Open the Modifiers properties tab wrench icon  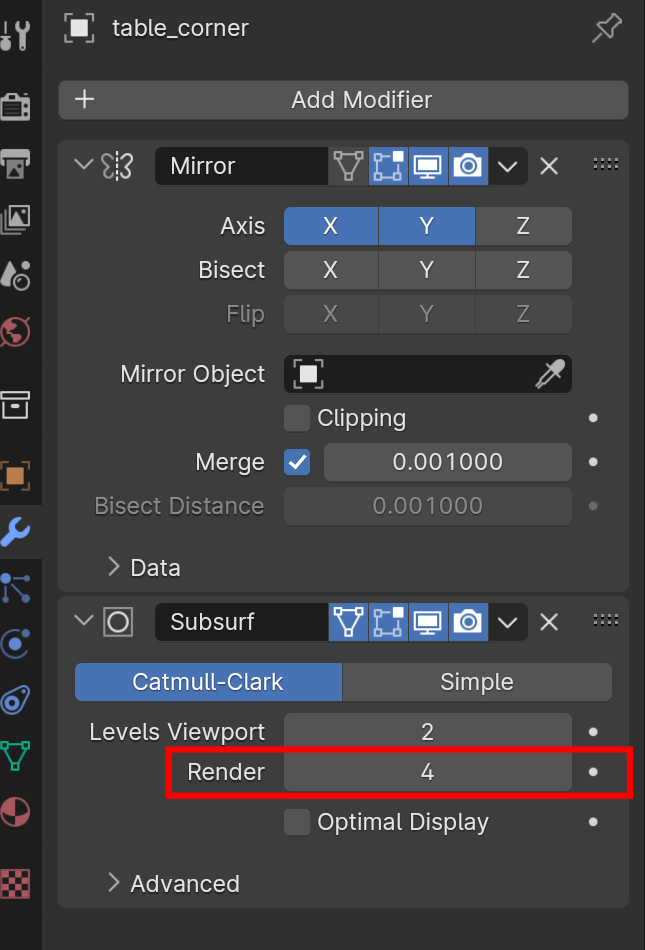click(17, 531)
